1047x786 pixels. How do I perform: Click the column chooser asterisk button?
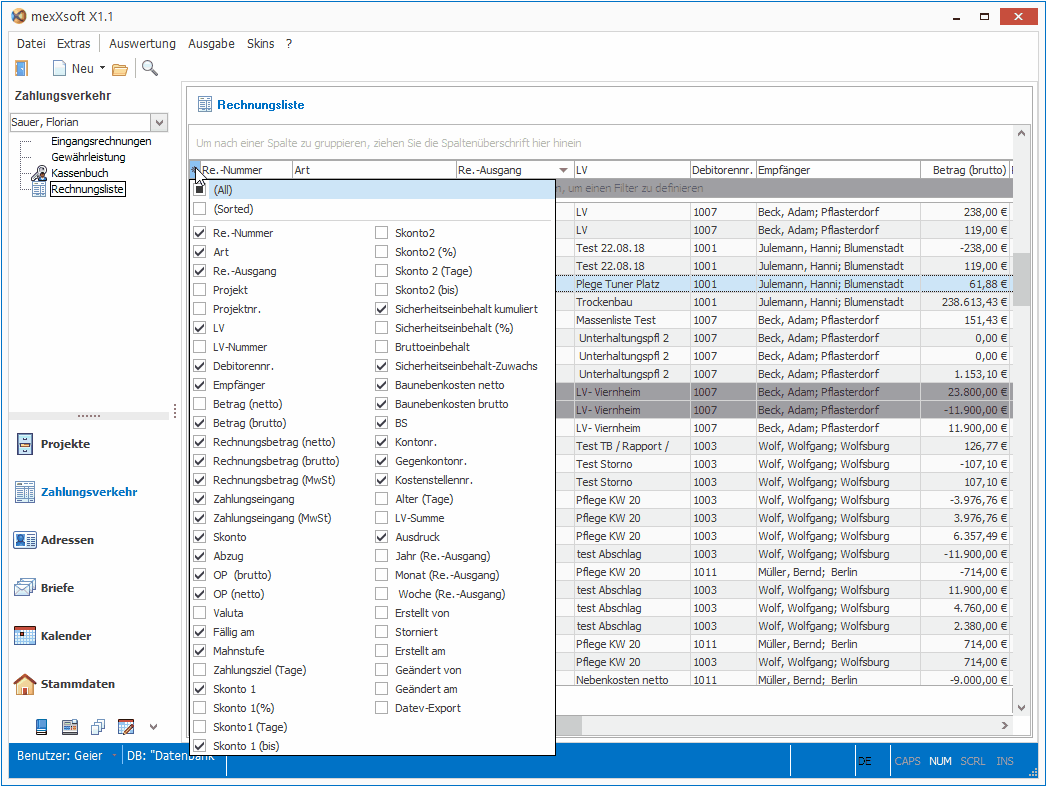(194, 170)
